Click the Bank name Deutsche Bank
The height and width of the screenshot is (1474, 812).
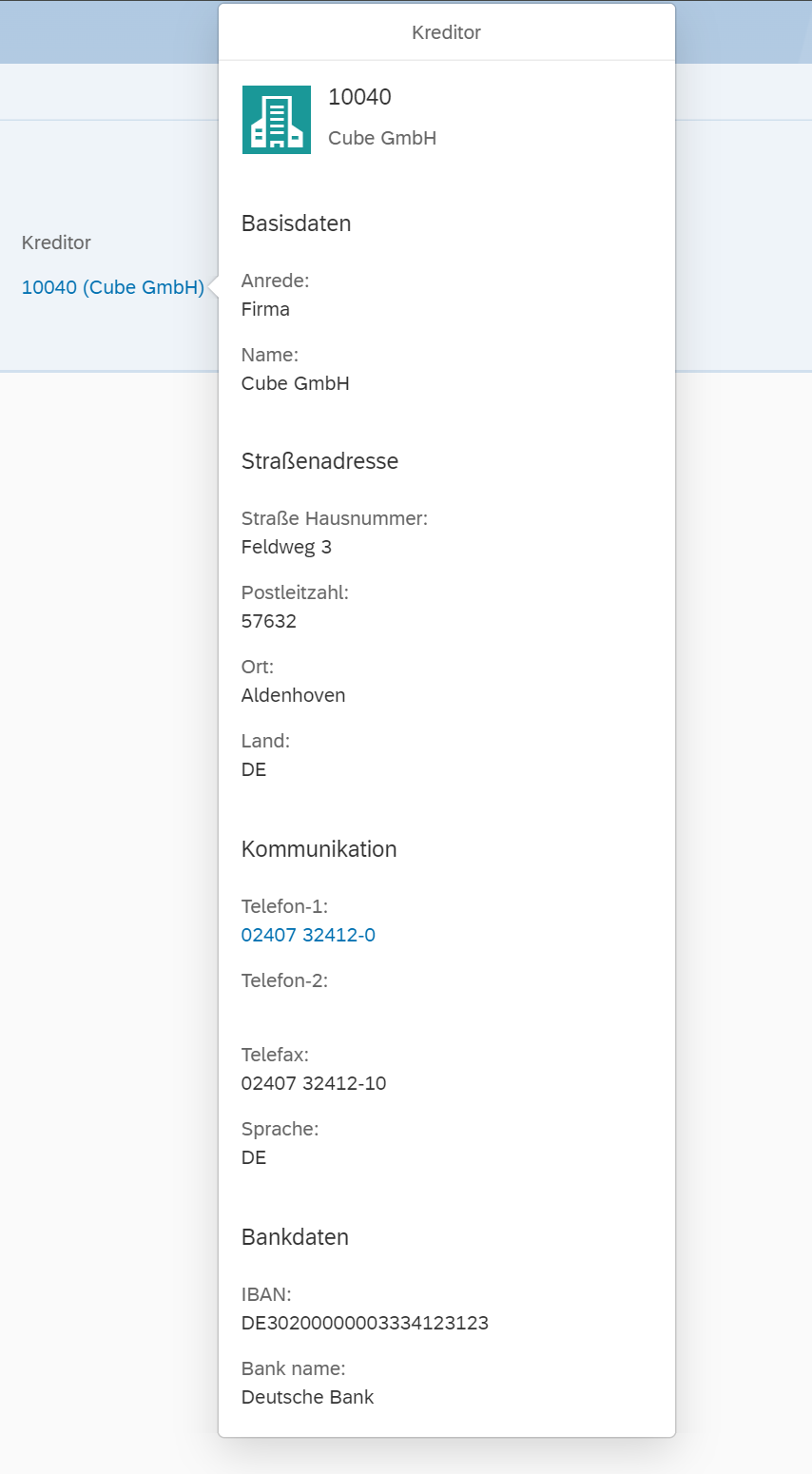pos(307,1397)
